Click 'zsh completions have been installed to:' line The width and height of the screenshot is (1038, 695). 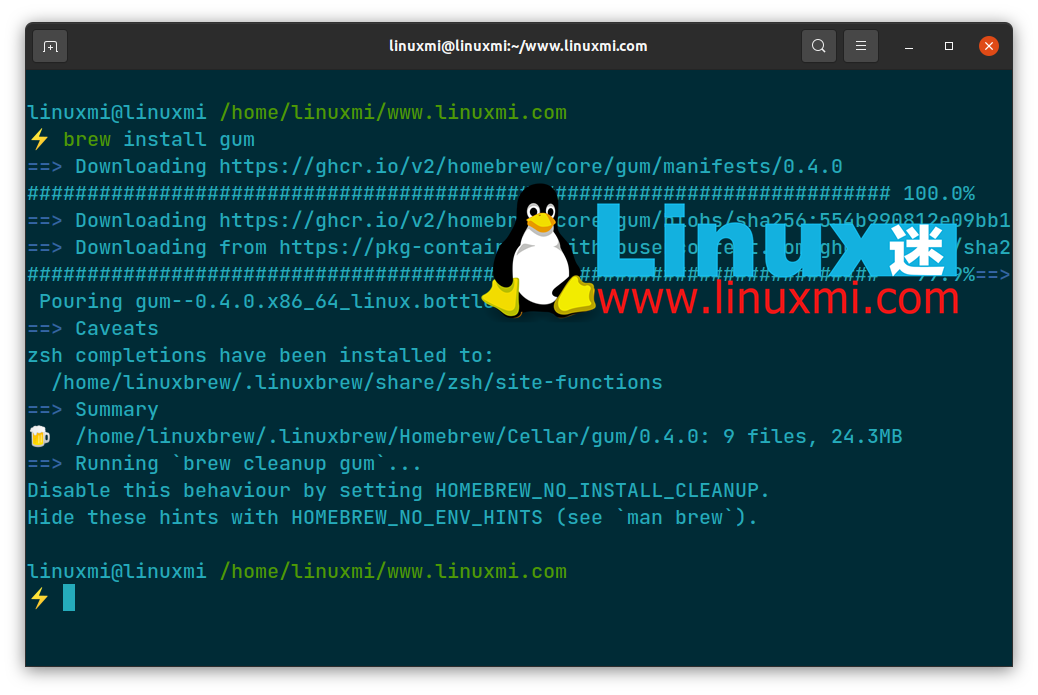[260, 356]
